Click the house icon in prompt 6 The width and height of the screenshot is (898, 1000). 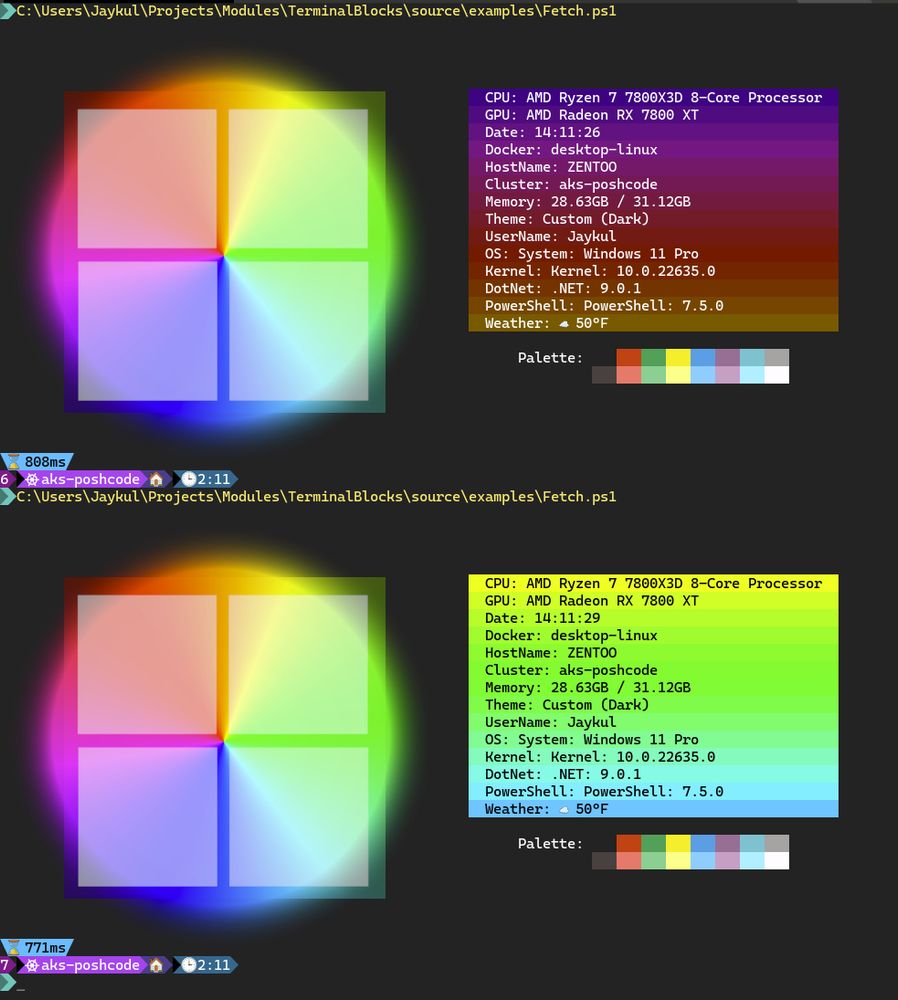point(156,479)
